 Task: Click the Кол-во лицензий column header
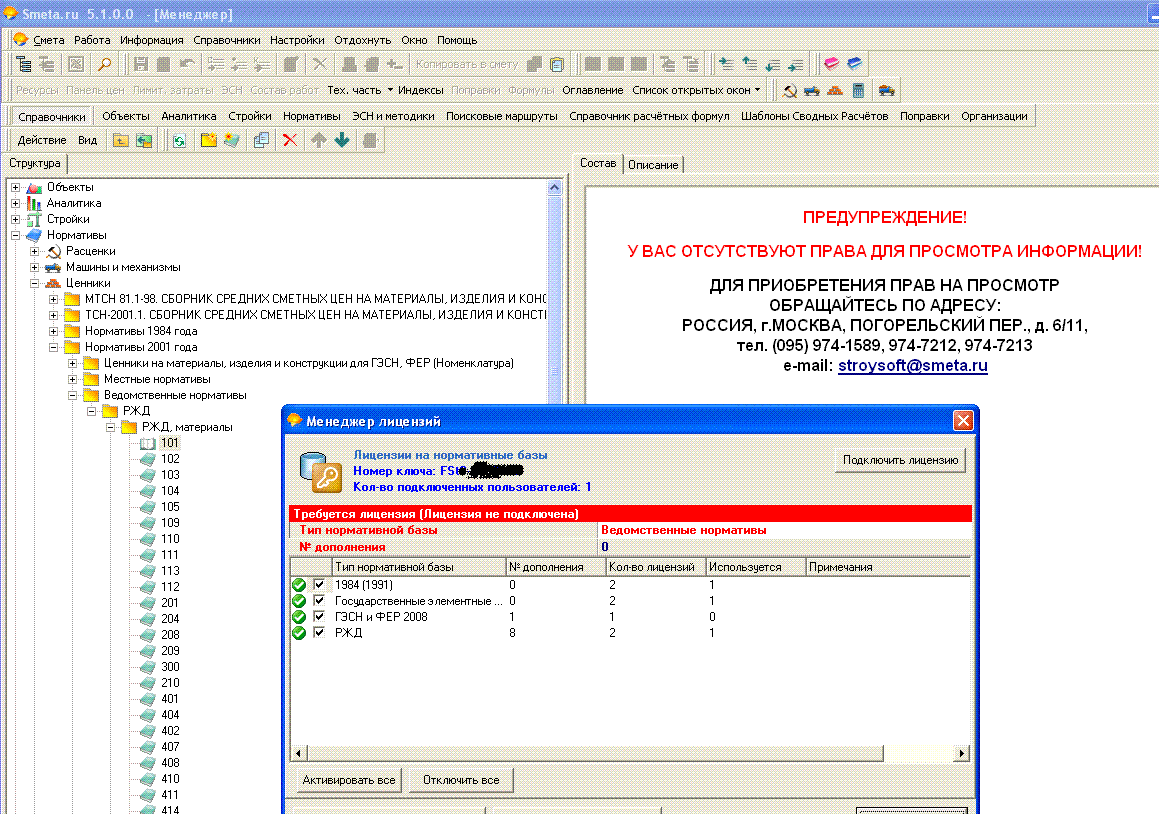coord(655,567)
